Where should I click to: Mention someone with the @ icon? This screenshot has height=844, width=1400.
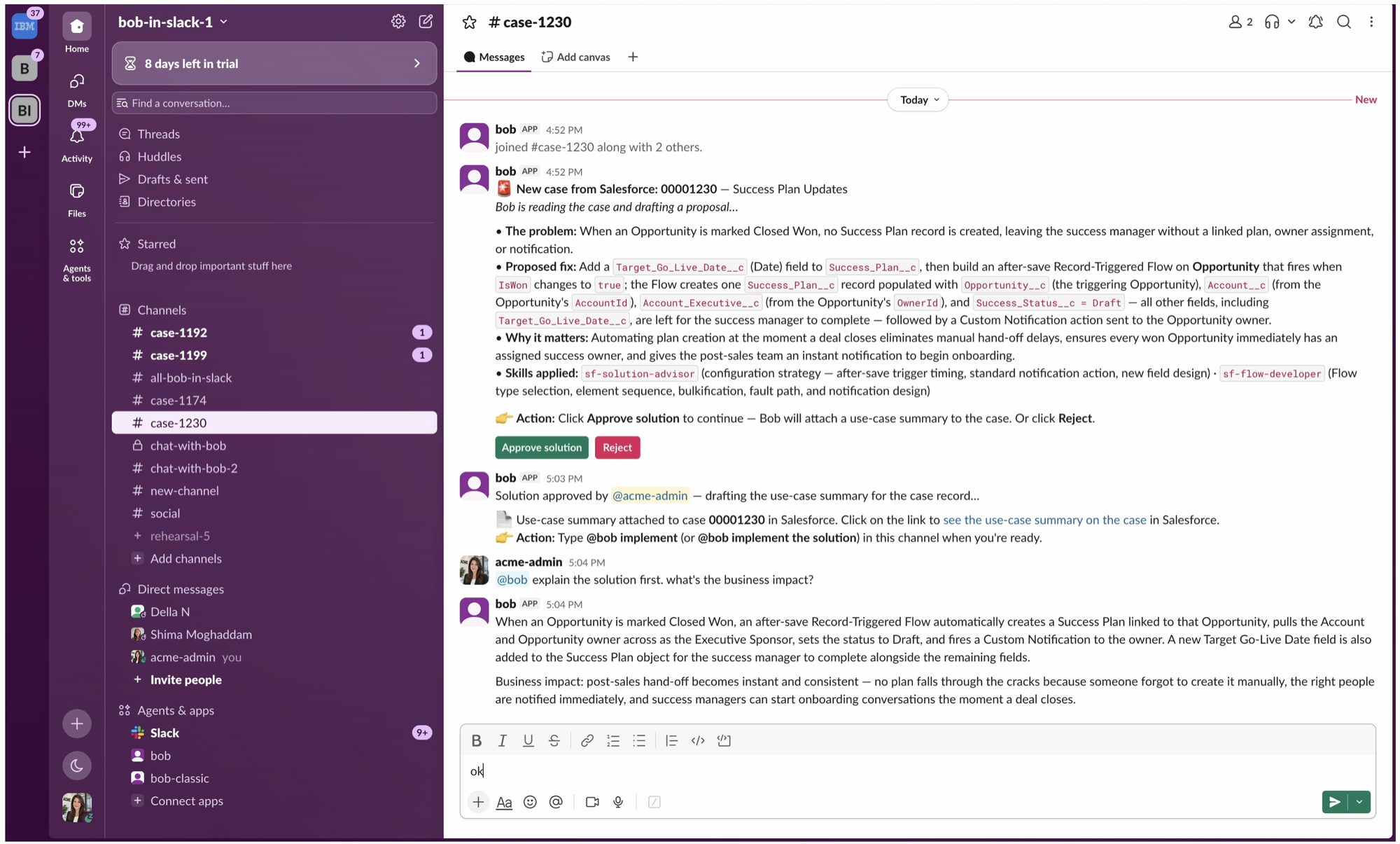click(556, 802)
